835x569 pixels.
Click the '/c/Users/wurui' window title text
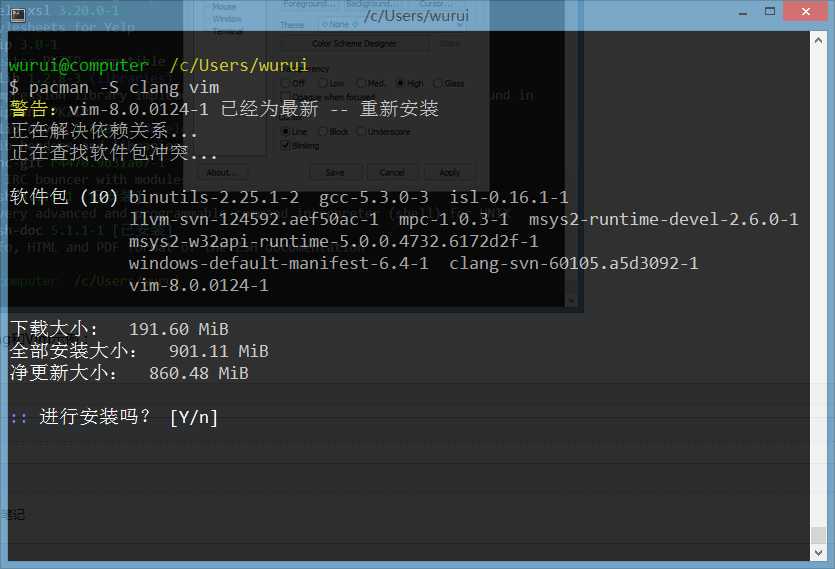point(416,15)
